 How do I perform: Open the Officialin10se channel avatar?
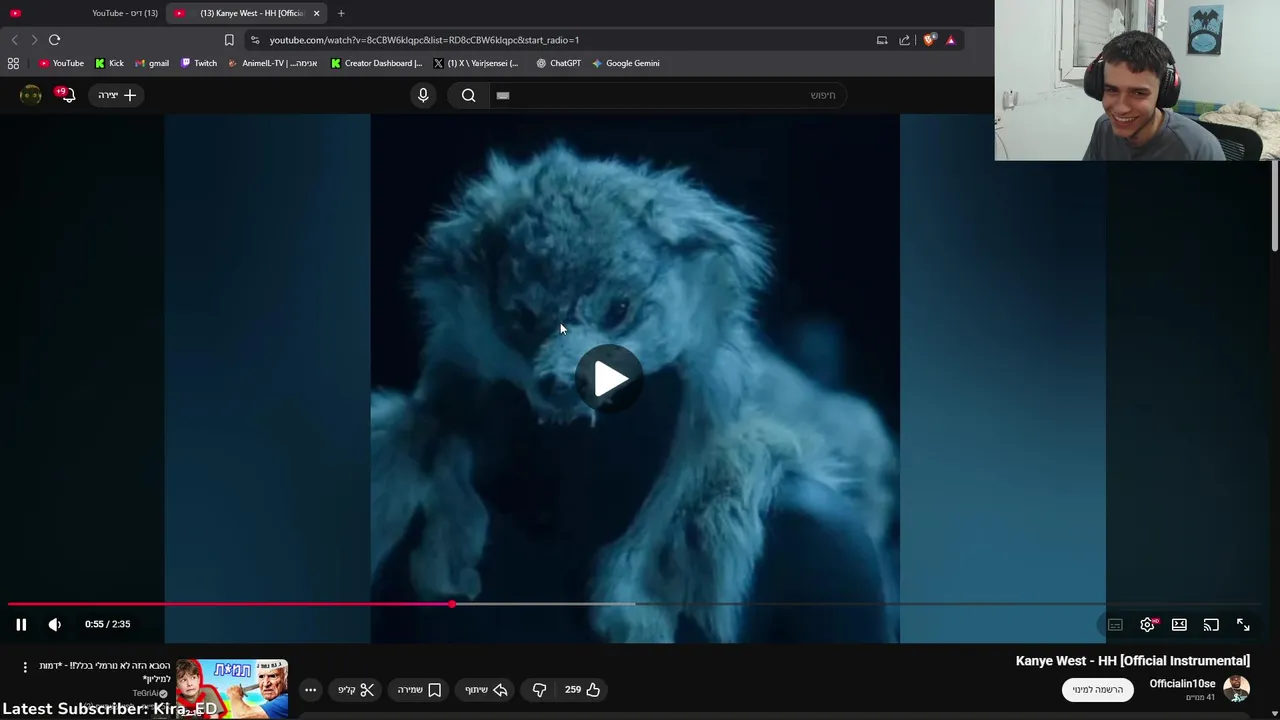pyautogui.click(x=1237, y=689)
